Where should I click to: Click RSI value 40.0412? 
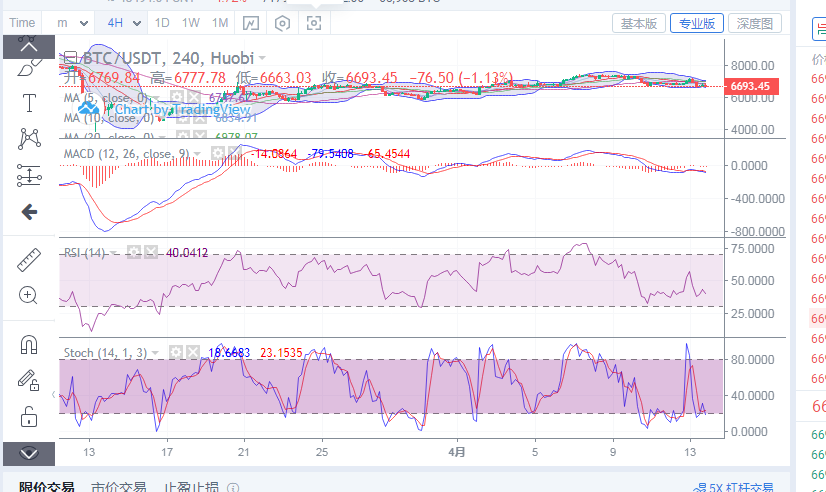click(x=187, y=253)
